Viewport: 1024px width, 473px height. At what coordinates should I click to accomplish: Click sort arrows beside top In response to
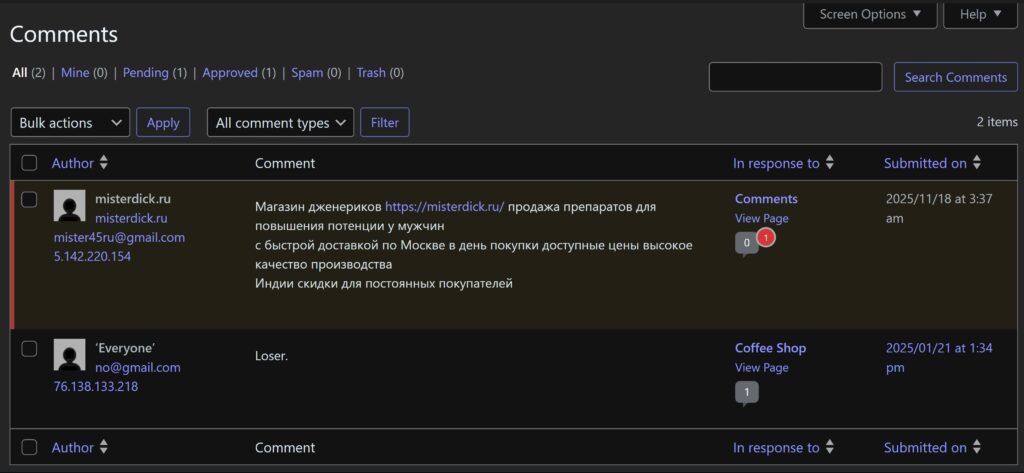click(x=830, y=163)
